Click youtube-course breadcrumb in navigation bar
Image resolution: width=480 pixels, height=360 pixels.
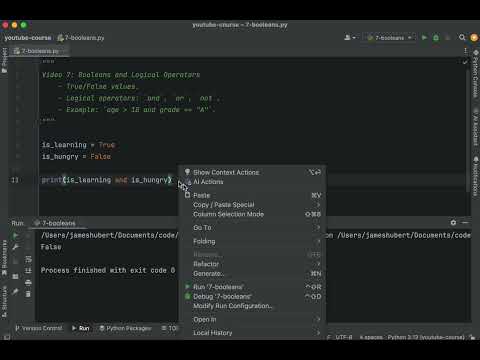[x=28, y=38]
